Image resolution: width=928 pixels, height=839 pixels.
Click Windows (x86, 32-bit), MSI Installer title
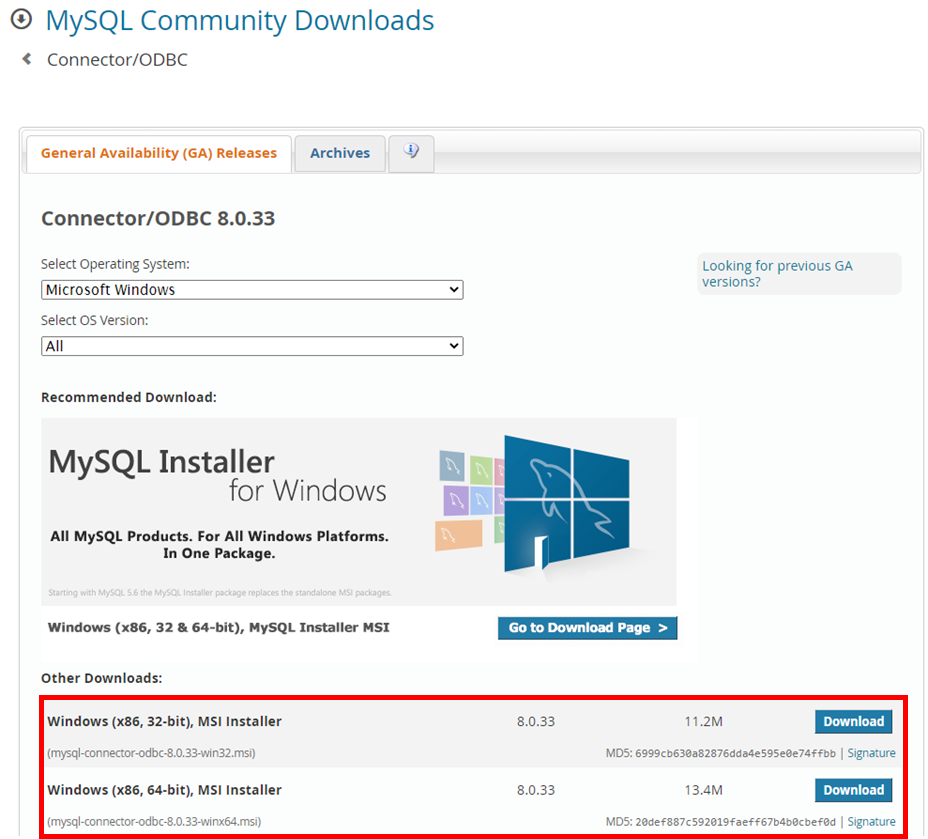165,722
